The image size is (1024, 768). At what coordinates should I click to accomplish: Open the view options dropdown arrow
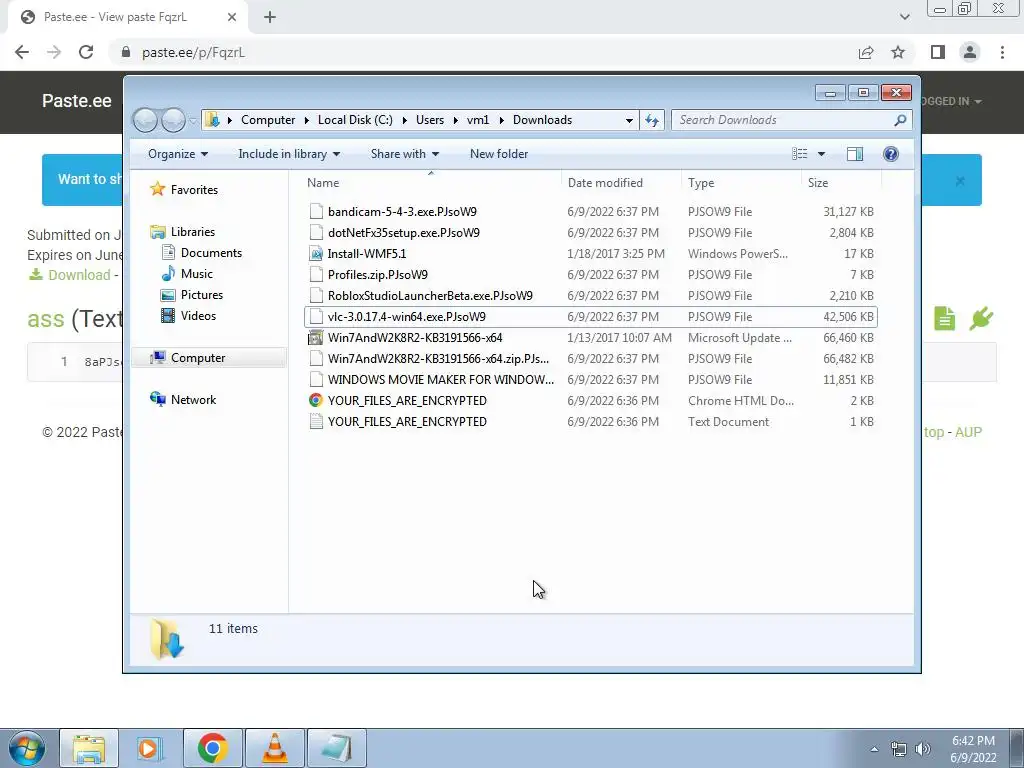tap(821, 154)
